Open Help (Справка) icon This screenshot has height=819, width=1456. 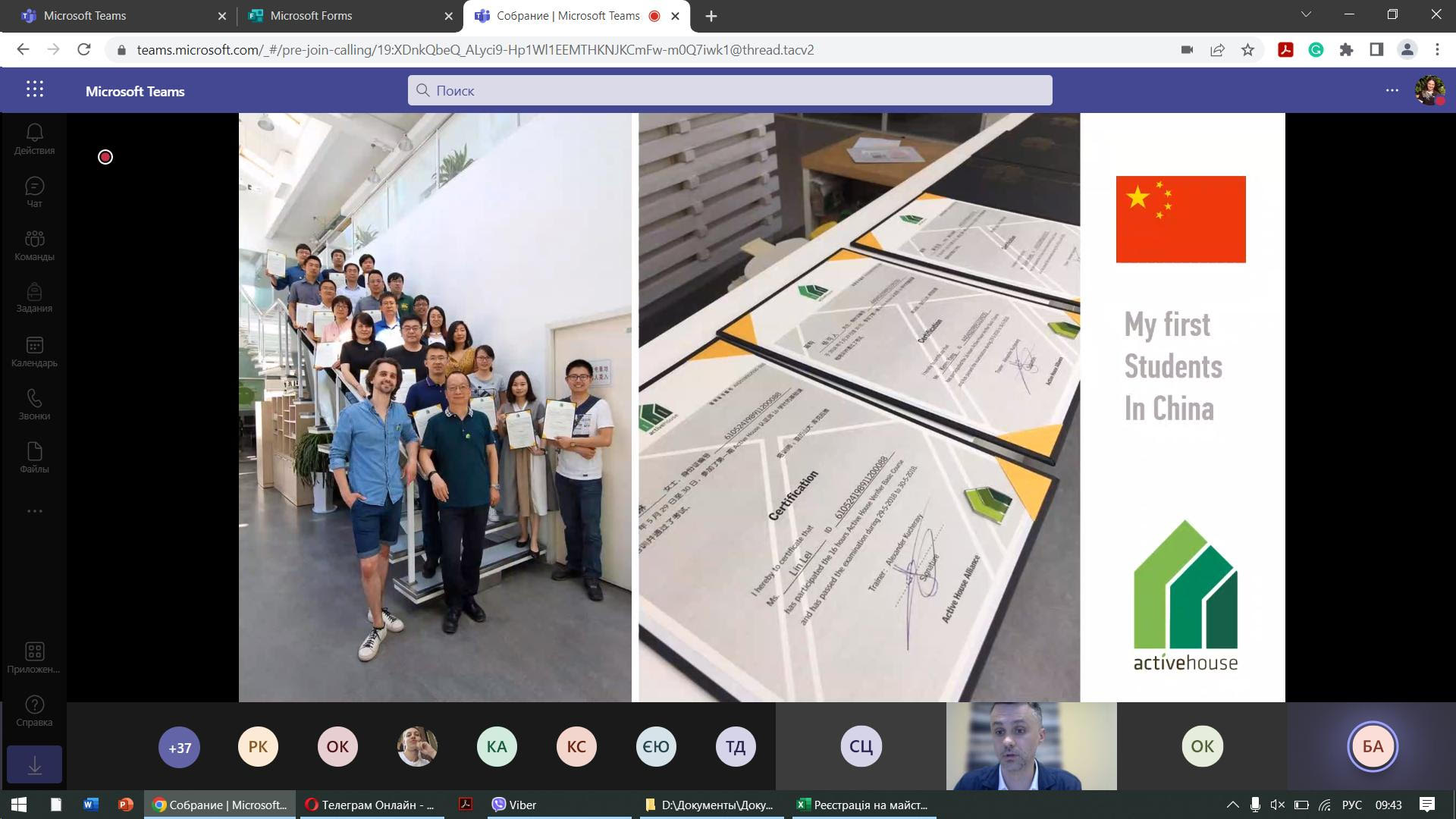(x=34, y=711)
